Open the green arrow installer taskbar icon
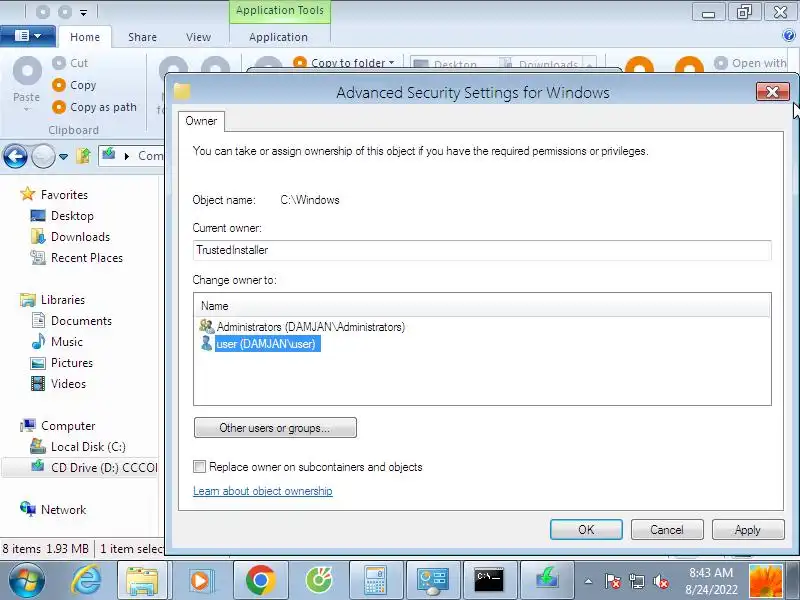 tap(547, 580)
